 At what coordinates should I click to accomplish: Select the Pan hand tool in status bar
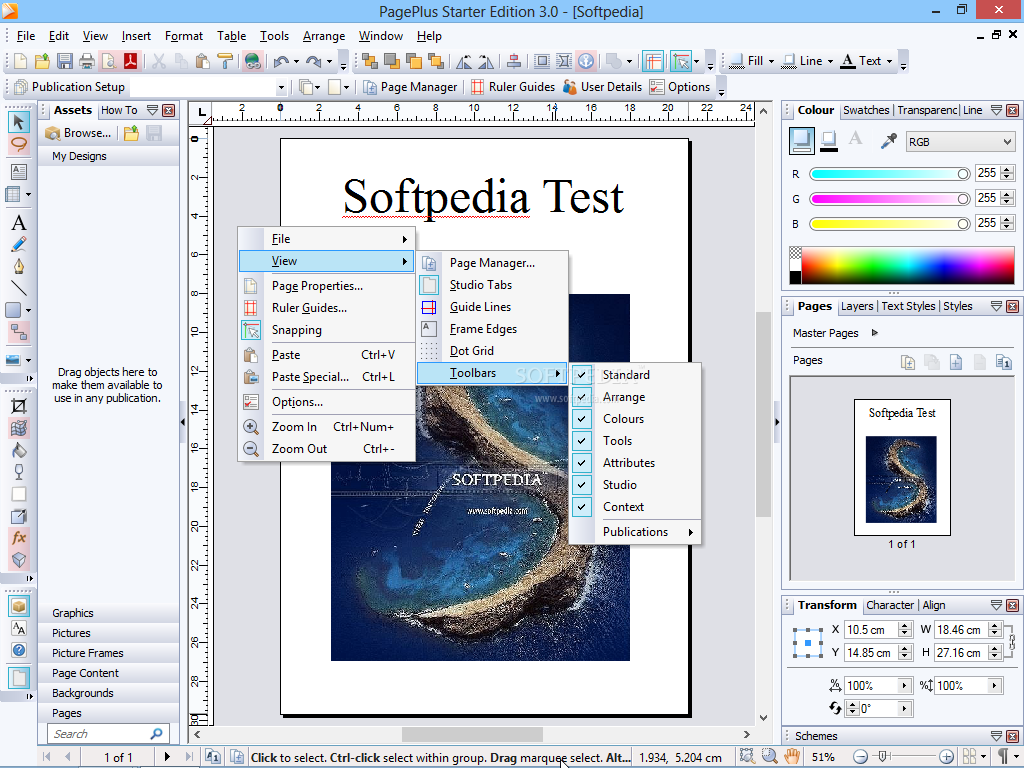click(792, 757)
